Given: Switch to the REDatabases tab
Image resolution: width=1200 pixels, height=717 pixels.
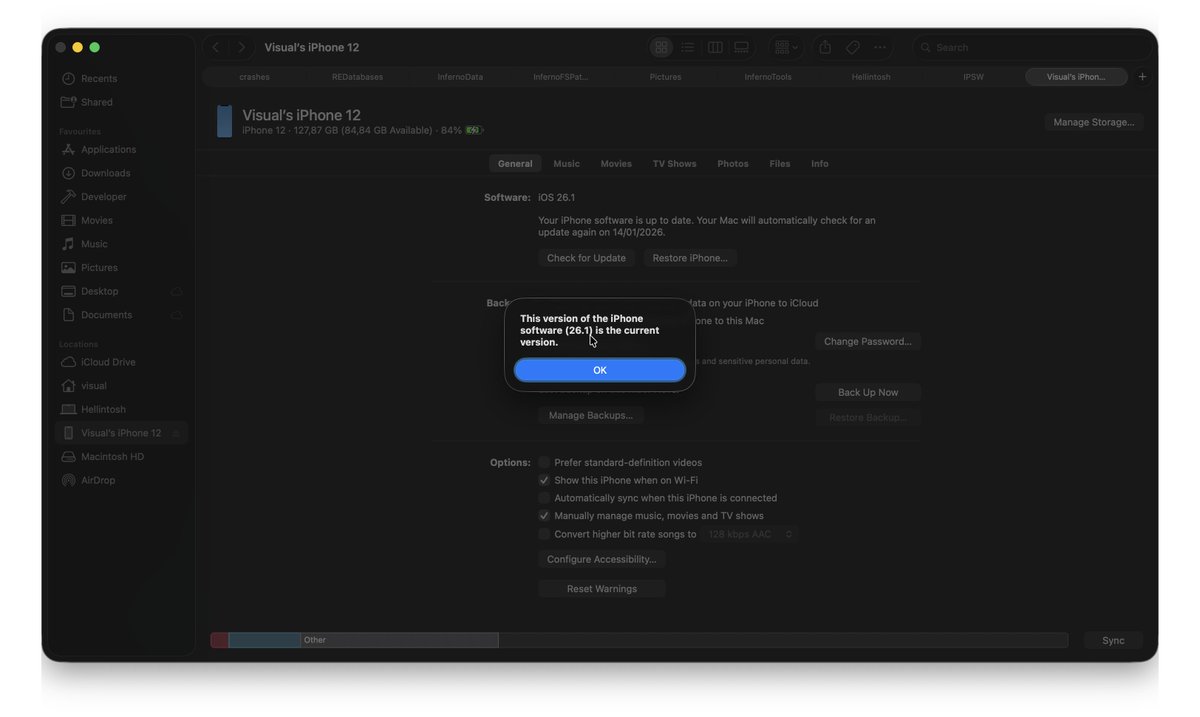Looking at the screenshot, I should (357, 77).
